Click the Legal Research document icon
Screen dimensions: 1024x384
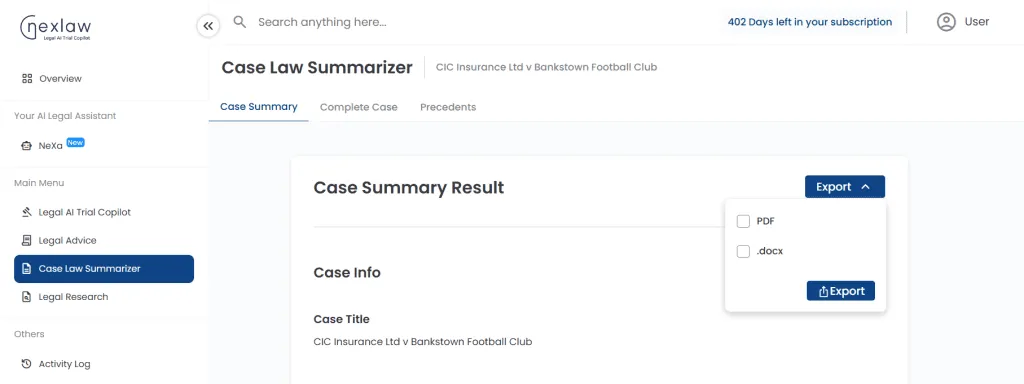[27, 296]
